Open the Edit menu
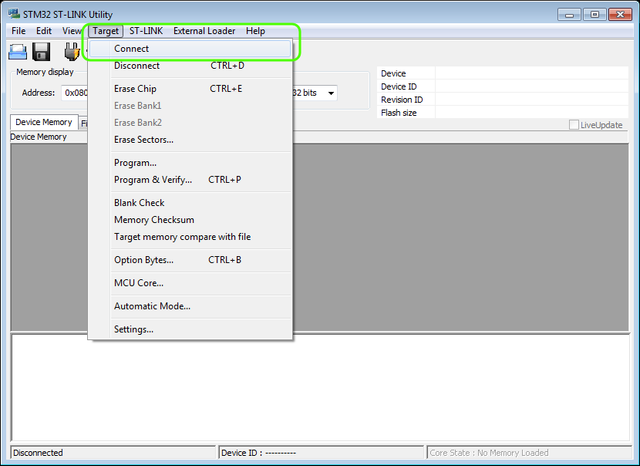The width and height of the screenshot is (640, 466). (x=44, y=31)
